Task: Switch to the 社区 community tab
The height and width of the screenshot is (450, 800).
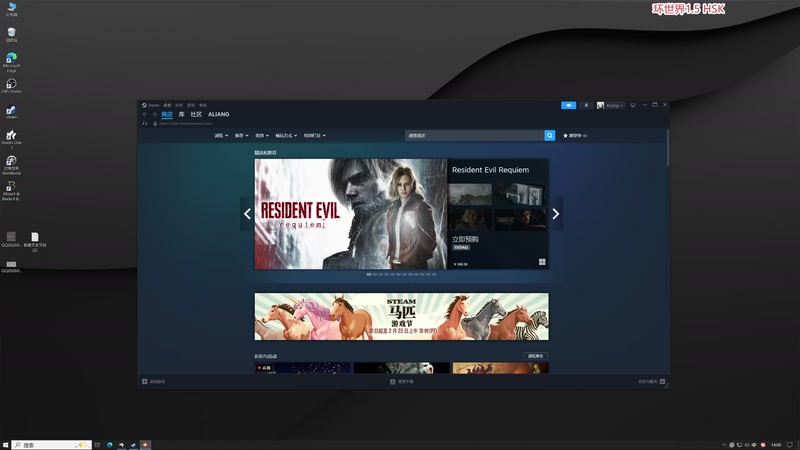Action: 196,114
